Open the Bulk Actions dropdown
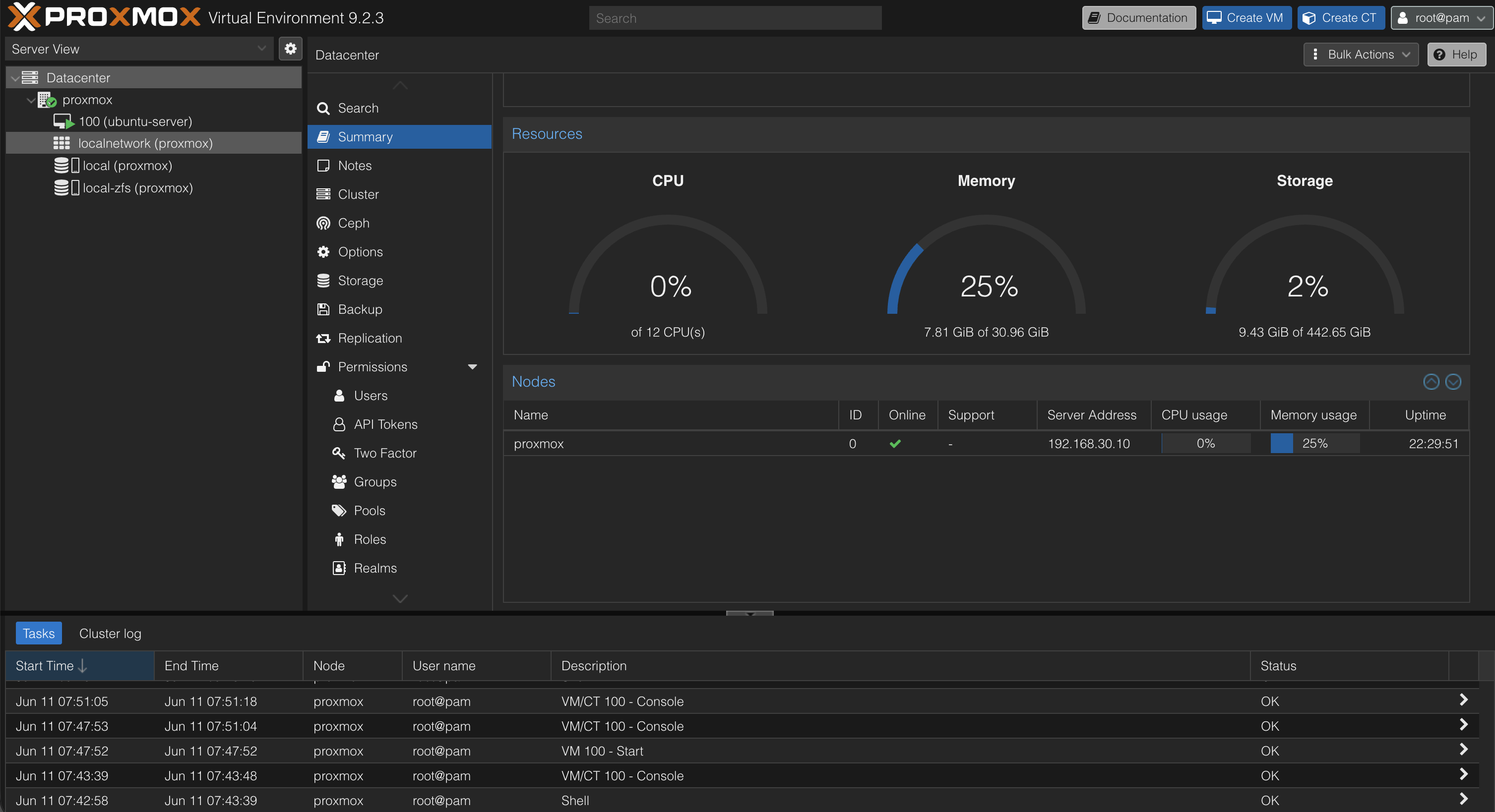The height and width of the screenshot is (812, 1495). coord(1361,55)
